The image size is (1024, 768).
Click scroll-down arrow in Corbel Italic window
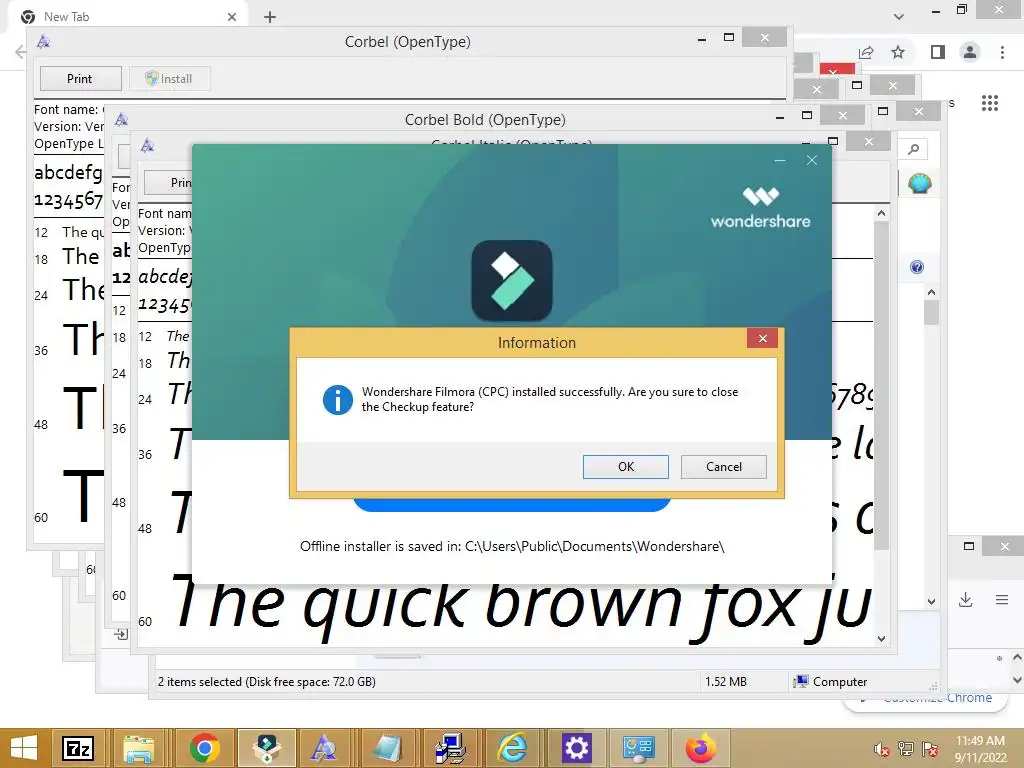pos(882,639)
